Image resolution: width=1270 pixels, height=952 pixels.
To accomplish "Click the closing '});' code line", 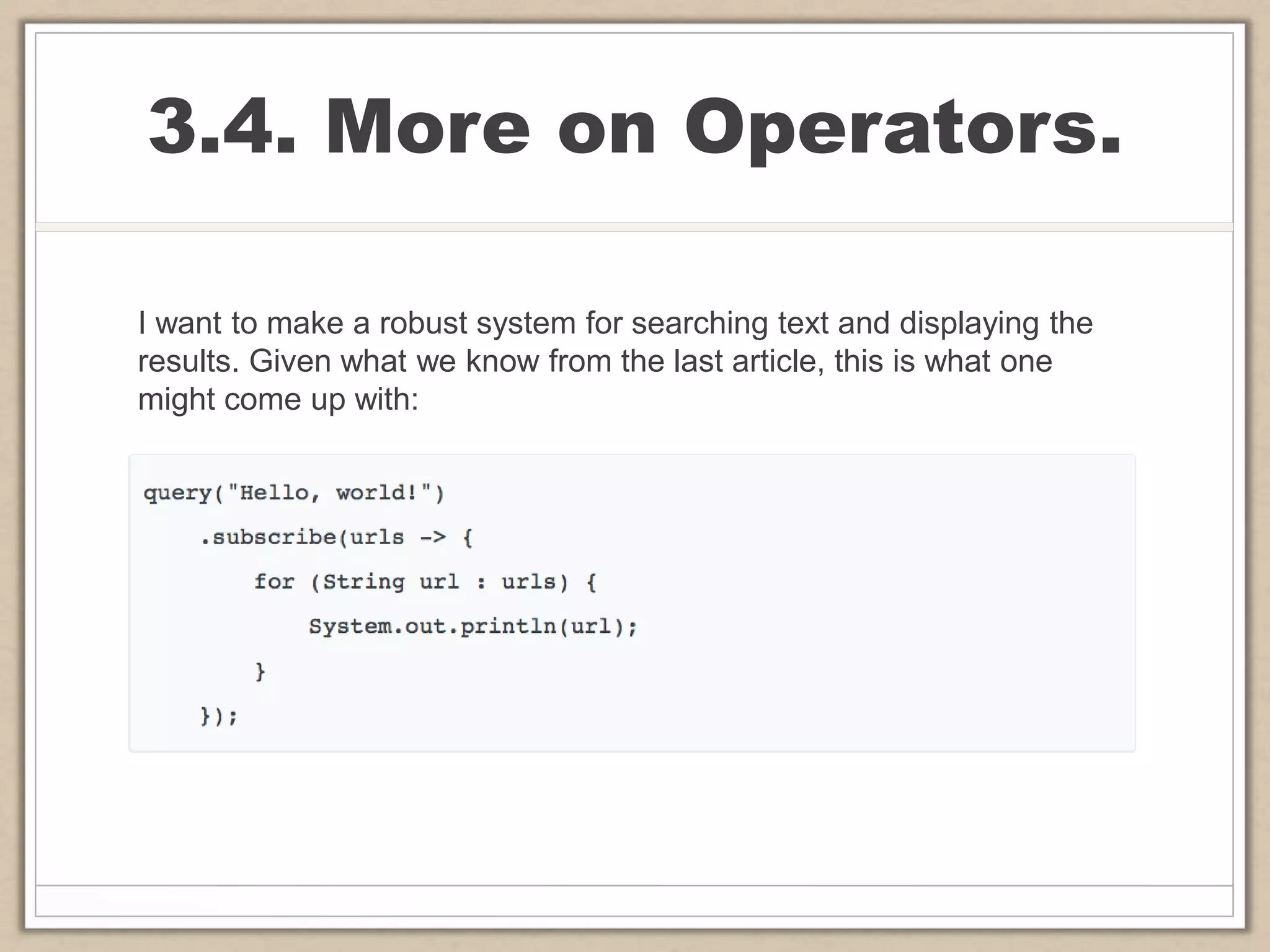I will click(x=219, y=716).
